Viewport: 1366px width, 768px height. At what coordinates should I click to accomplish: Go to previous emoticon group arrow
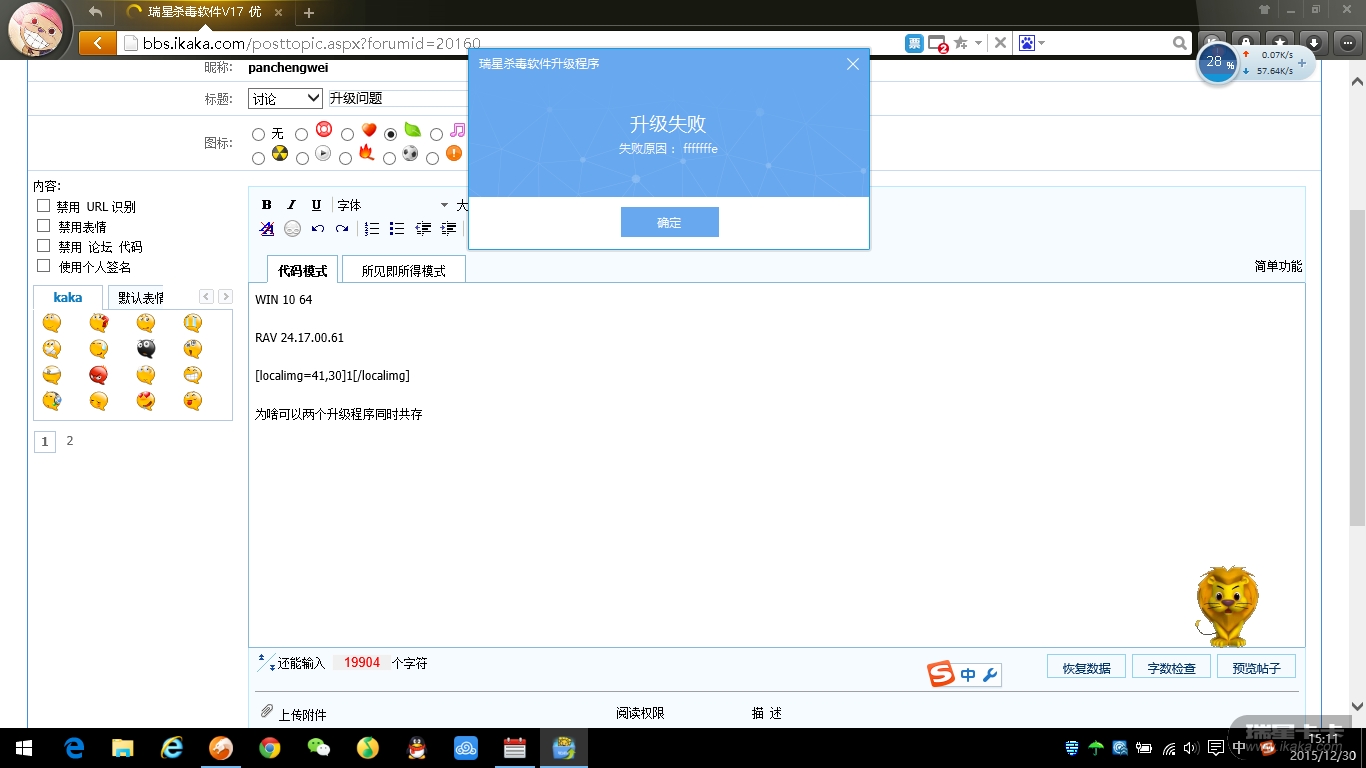(206, 296)
